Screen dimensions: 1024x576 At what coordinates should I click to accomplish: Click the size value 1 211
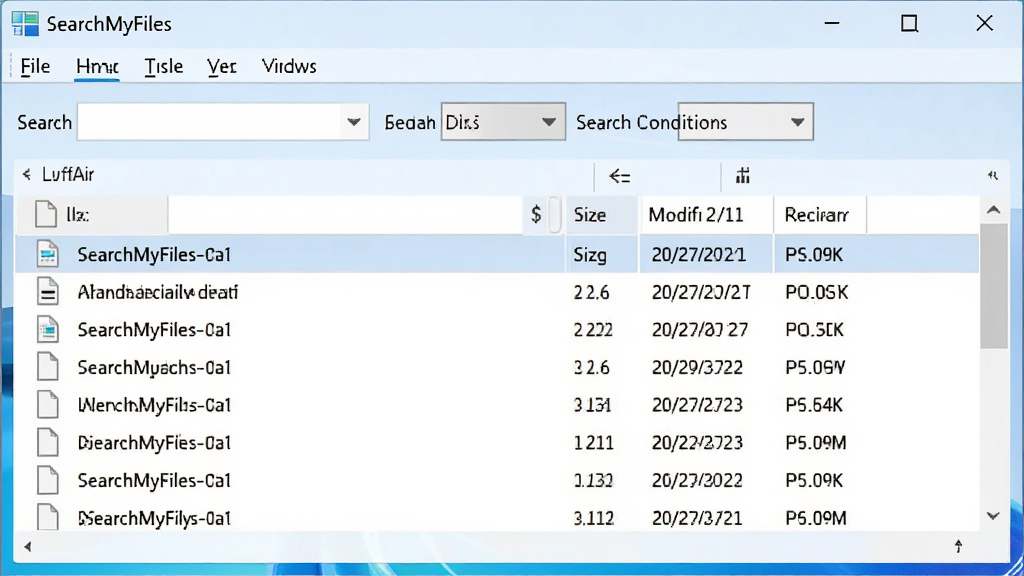point(594,443)
